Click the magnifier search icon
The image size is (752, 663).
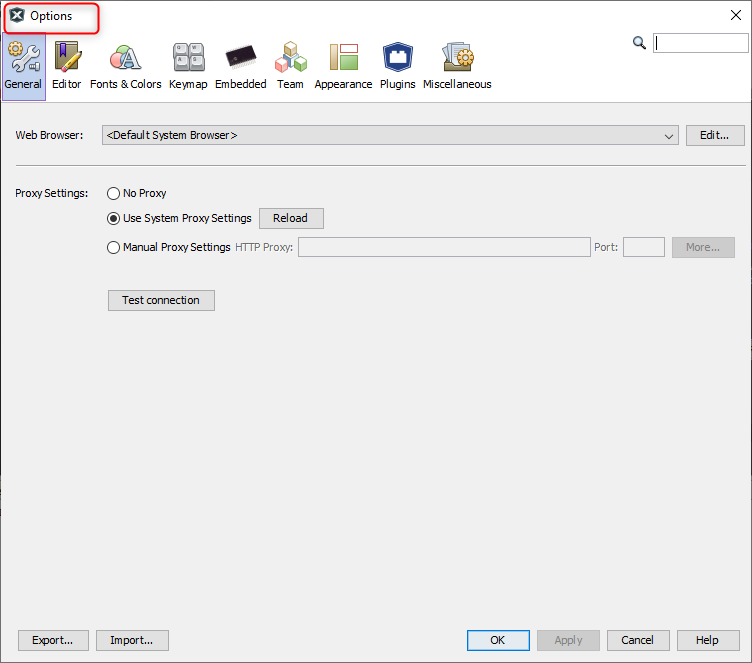click(639, 43)
